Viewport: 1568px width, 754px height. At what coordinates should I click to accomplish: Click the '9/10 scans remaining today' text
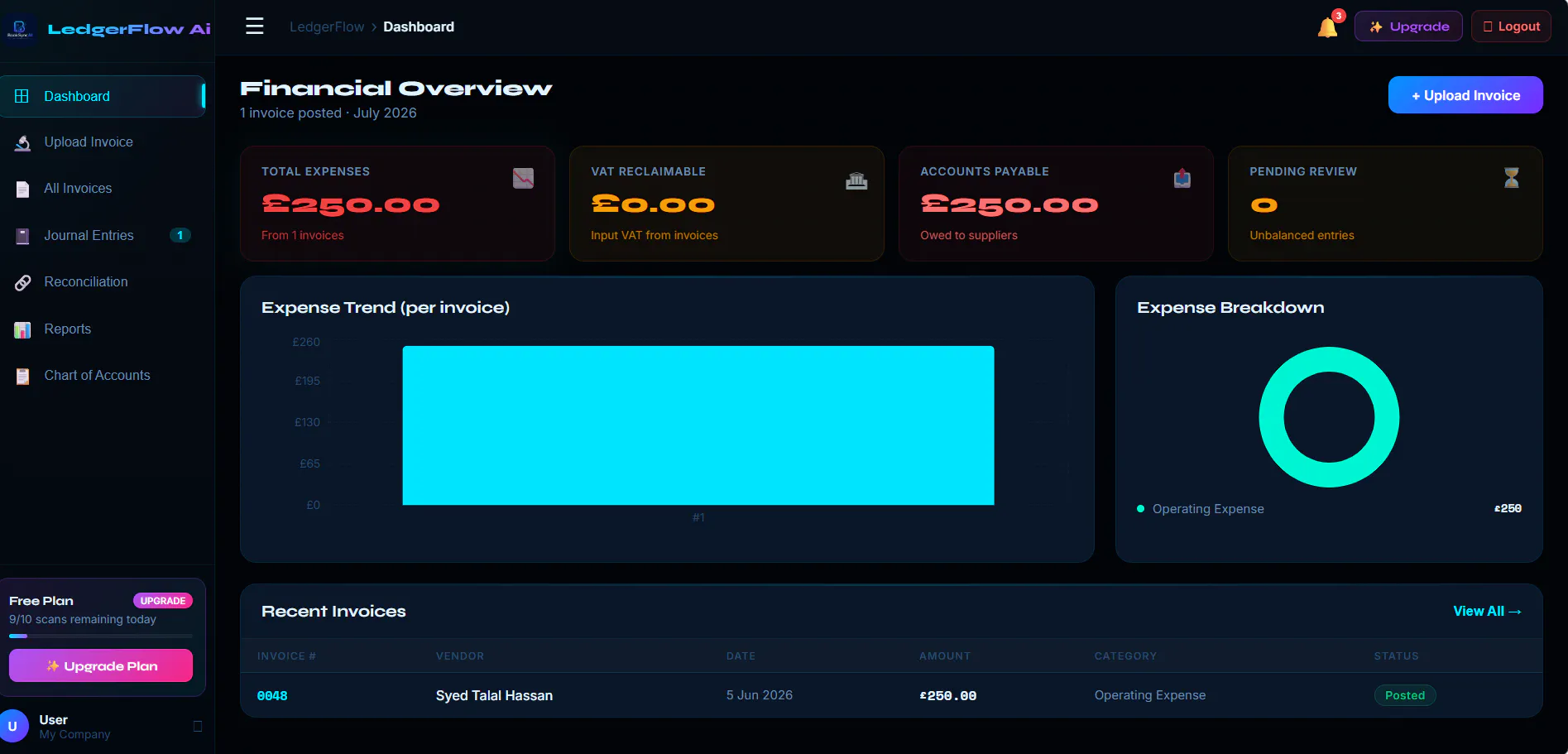(83, 619)
